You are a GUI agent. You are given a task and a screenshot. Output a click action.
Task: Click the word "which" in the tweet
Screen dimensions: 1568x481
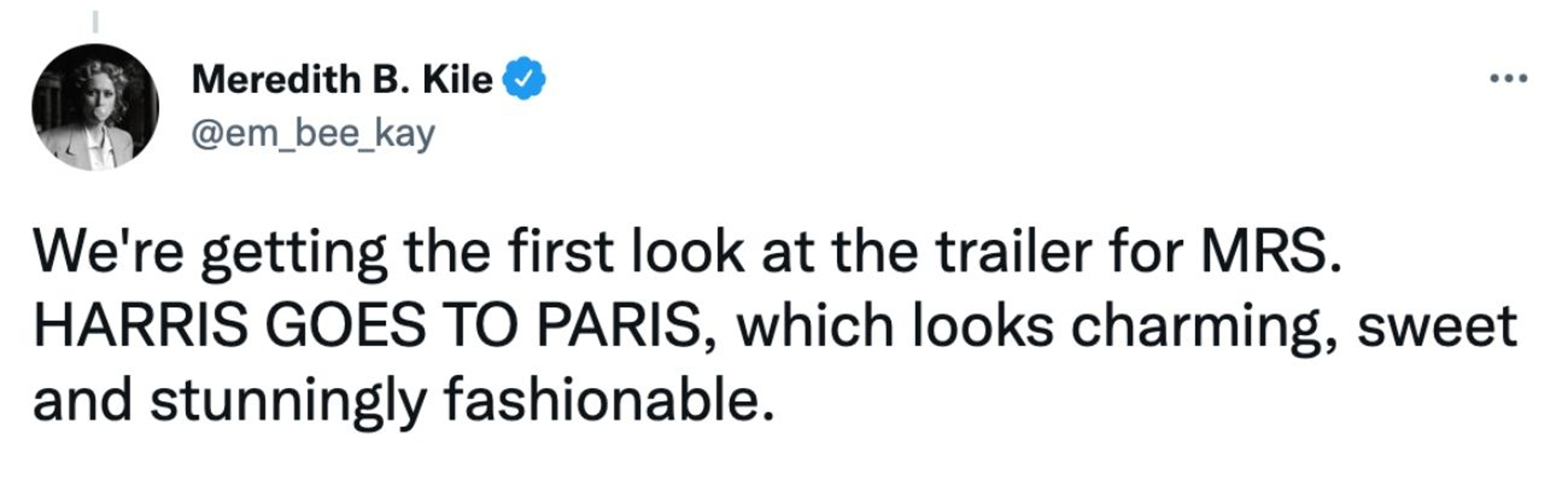[x=815, y=326]
